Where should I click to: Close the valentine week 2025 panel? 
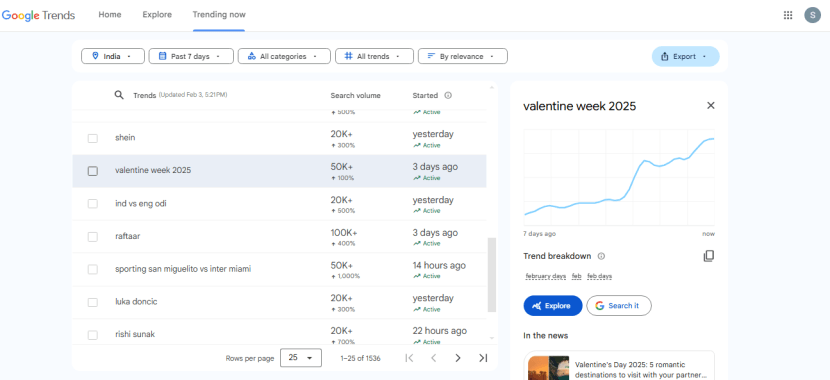[x=710, y=106]
